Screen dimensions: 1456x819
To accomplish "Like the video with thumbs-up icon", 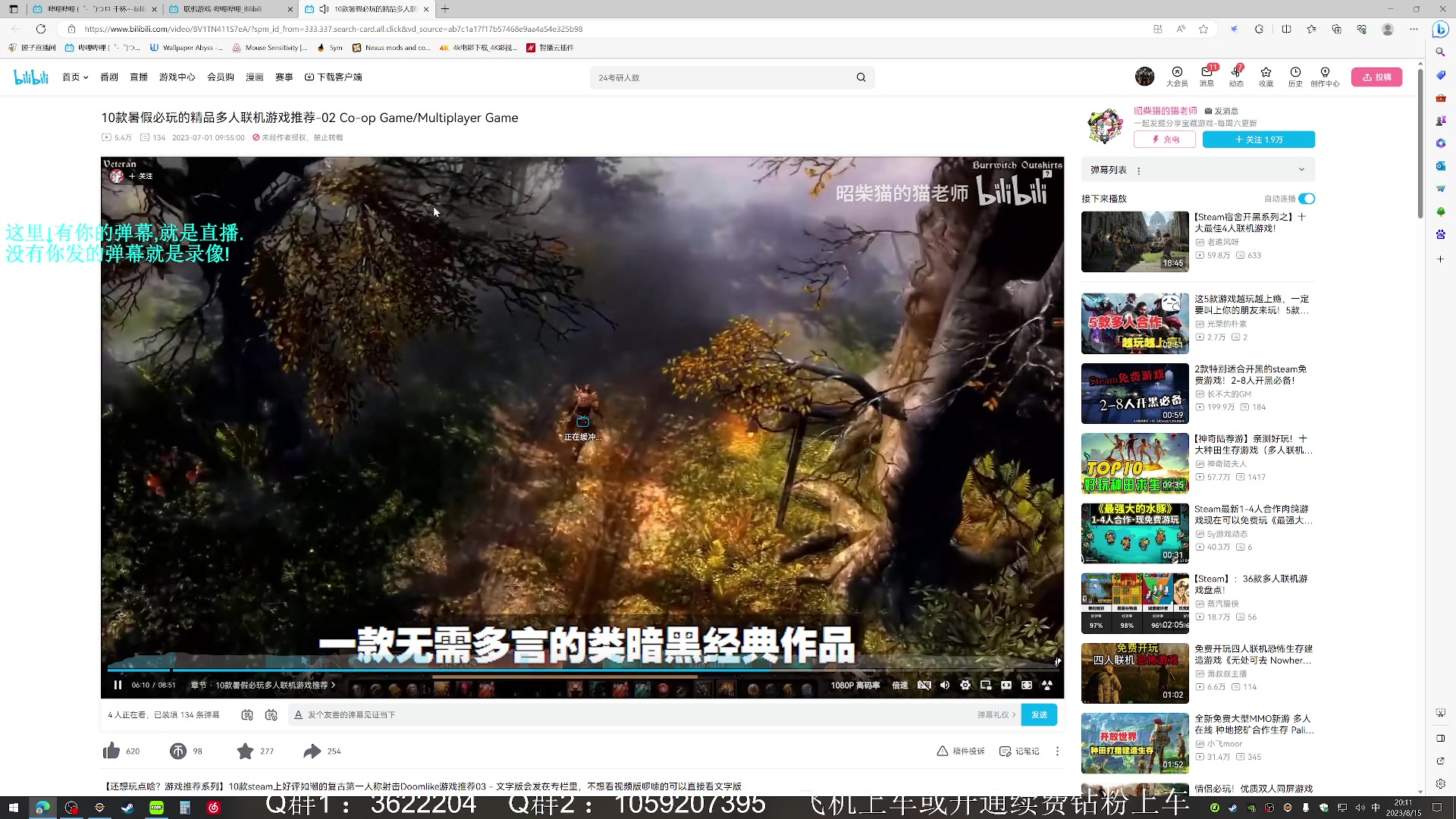I will click(x=111, y=751).
